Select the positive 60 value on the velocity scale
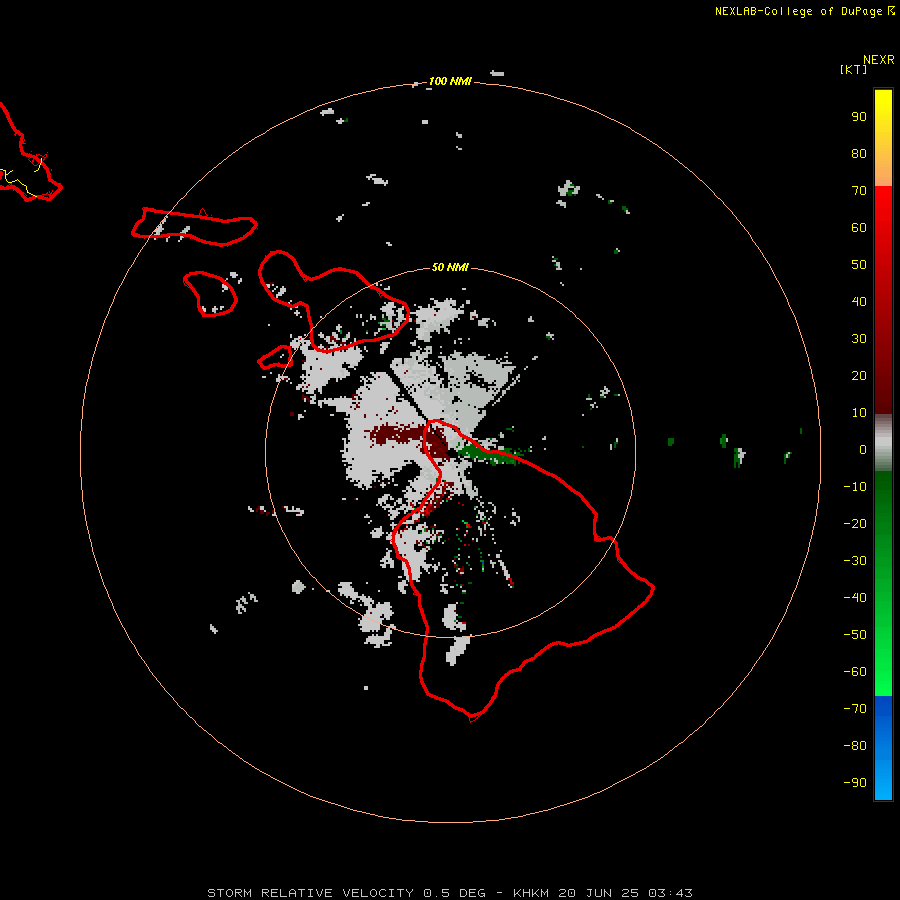Screen dimensions: 900x900 859,227
